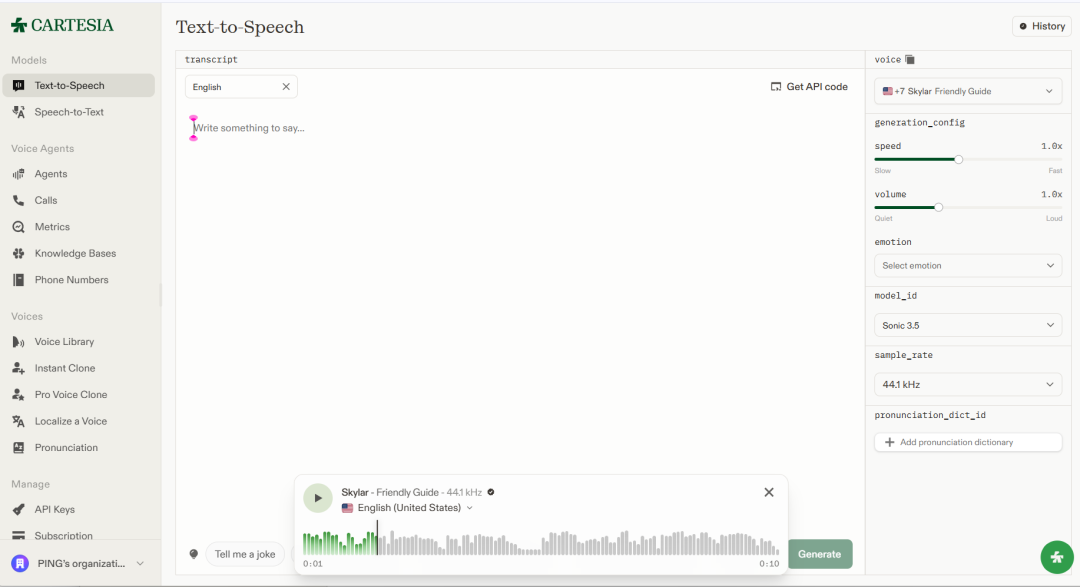1080x587 pixels.
Task: Click the speed slider handle
Action: pos(958,159)
